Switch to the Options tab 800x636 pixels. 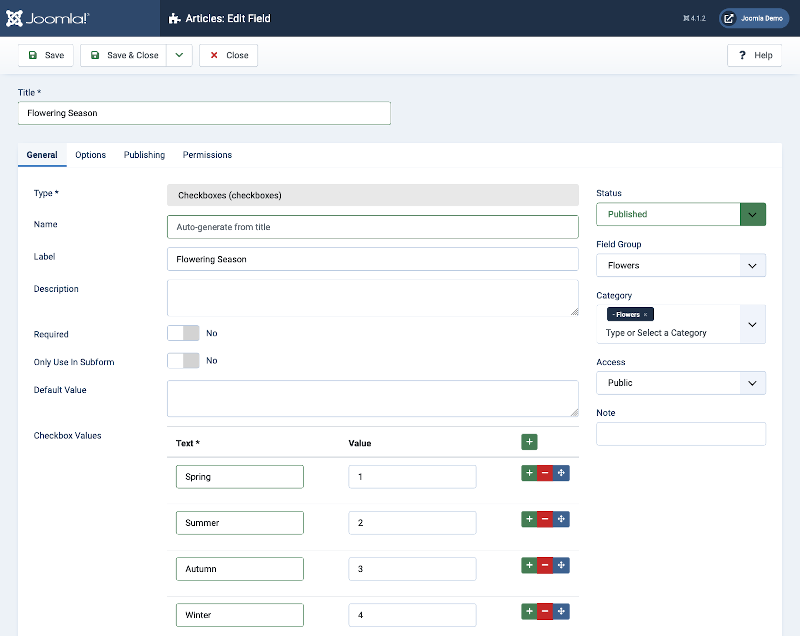coord(90,155)
